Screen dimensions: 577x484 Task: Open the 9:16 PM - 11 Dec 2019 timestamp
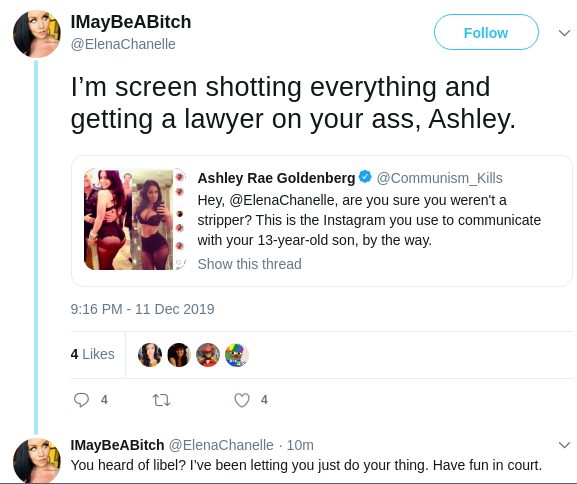(x=142, y=309)
